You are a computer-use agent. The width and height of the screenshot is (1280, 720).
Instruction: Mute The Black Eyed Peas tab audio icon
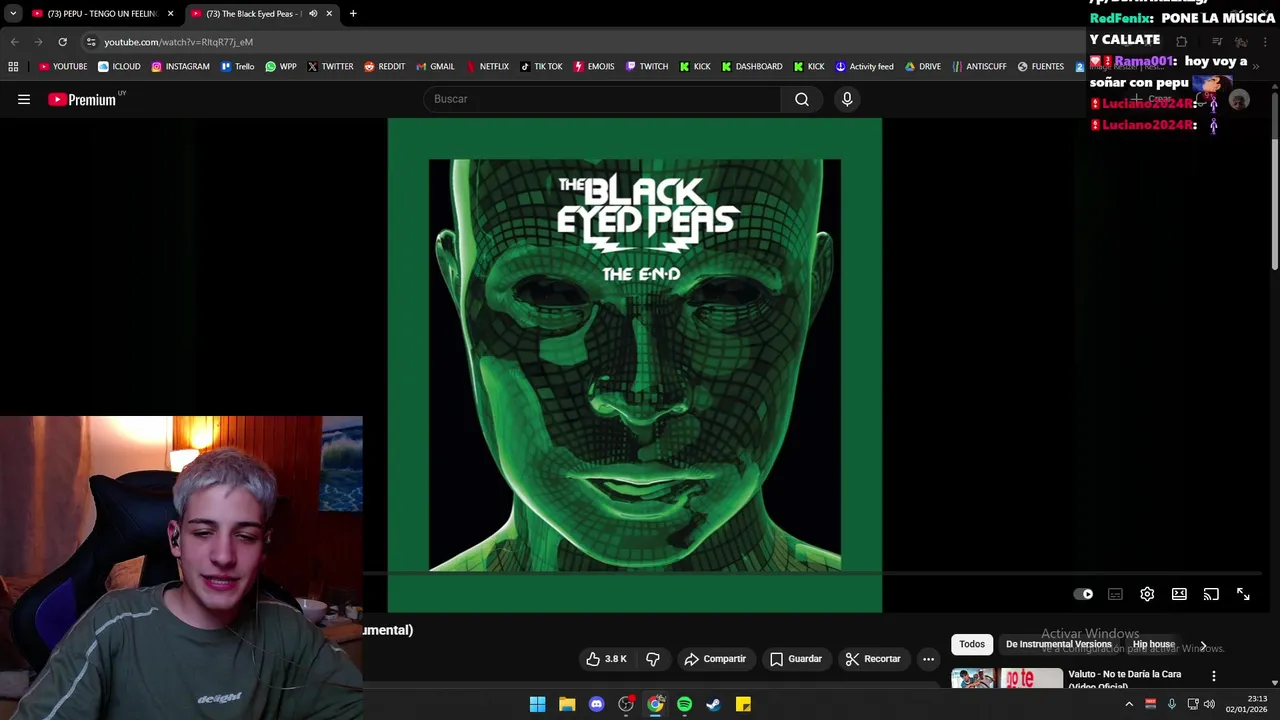313,14
